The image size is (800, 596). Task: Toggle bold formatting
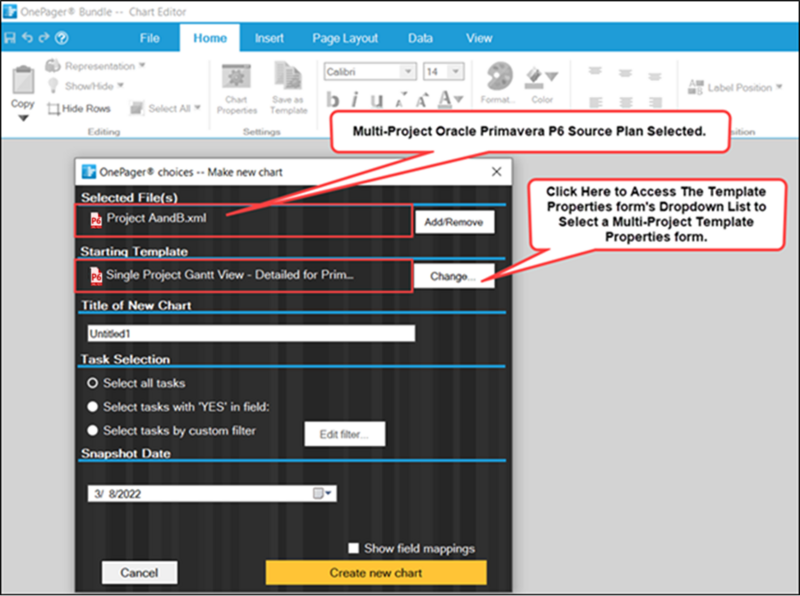(333, 100)
